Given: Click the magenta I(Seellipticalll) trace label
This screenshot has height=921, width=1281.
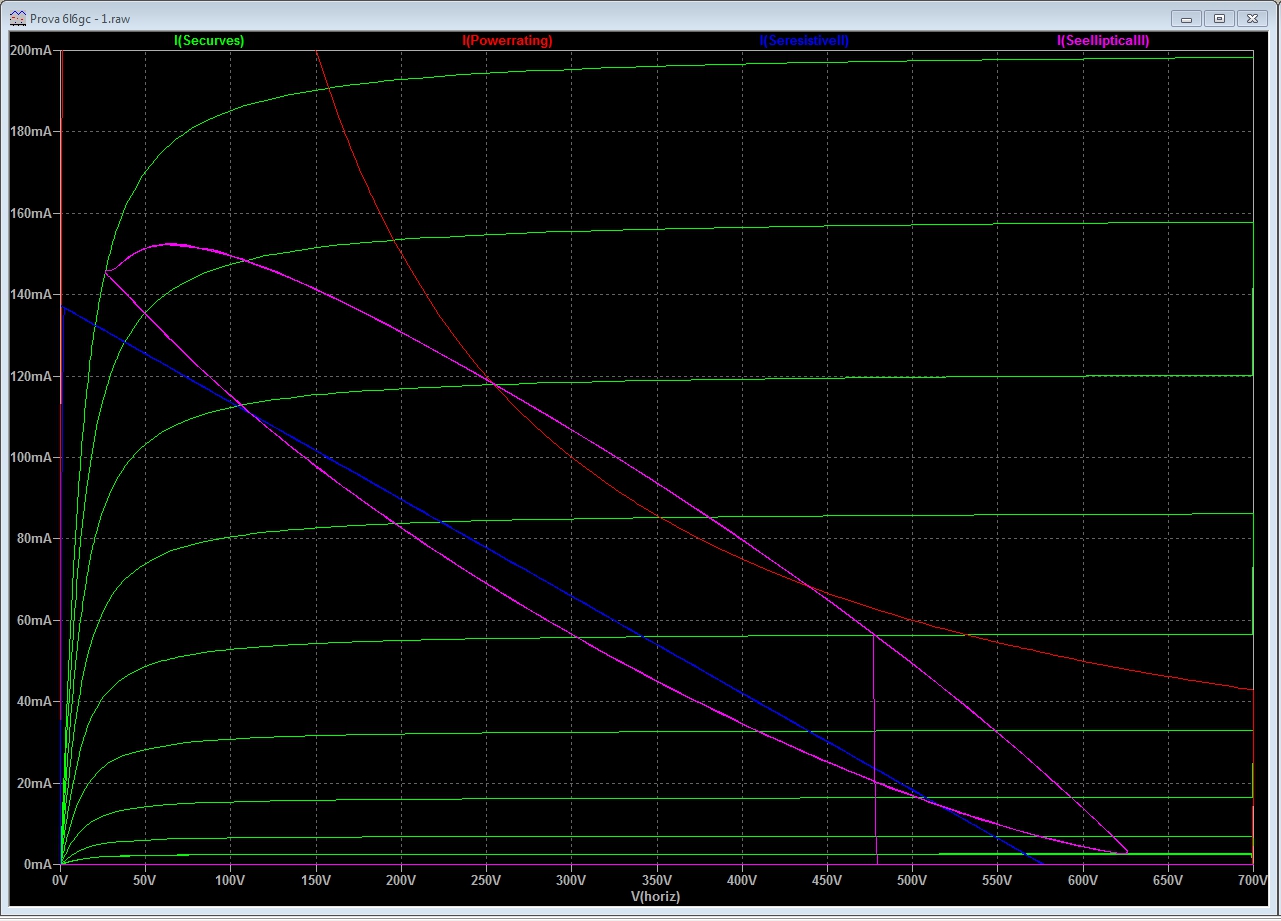Looking at the screenshot, I should (1102, 41).
